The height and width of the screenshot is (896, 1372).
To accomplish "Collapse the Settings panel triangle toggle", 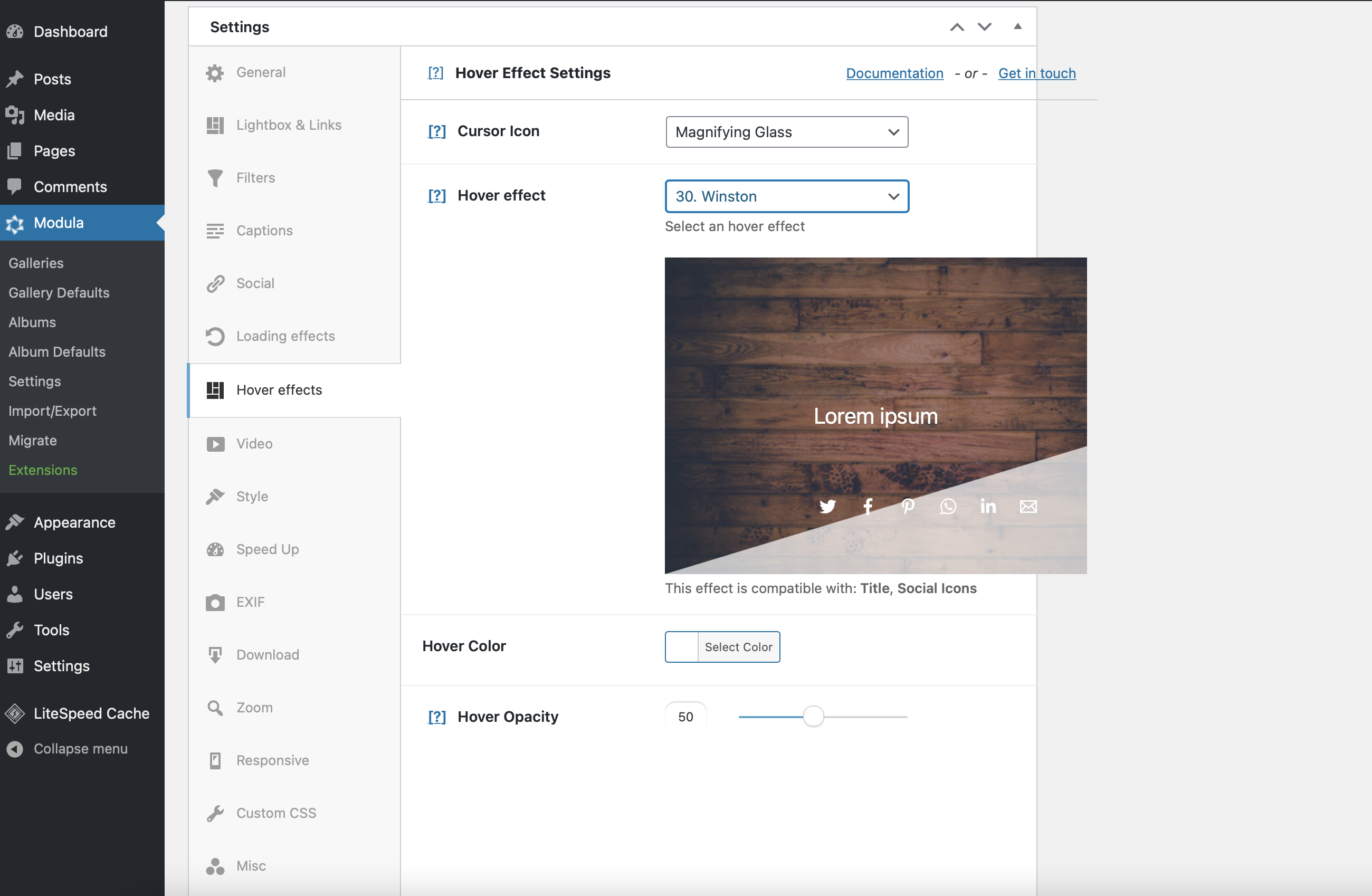I will click(x=1018, y=26).
